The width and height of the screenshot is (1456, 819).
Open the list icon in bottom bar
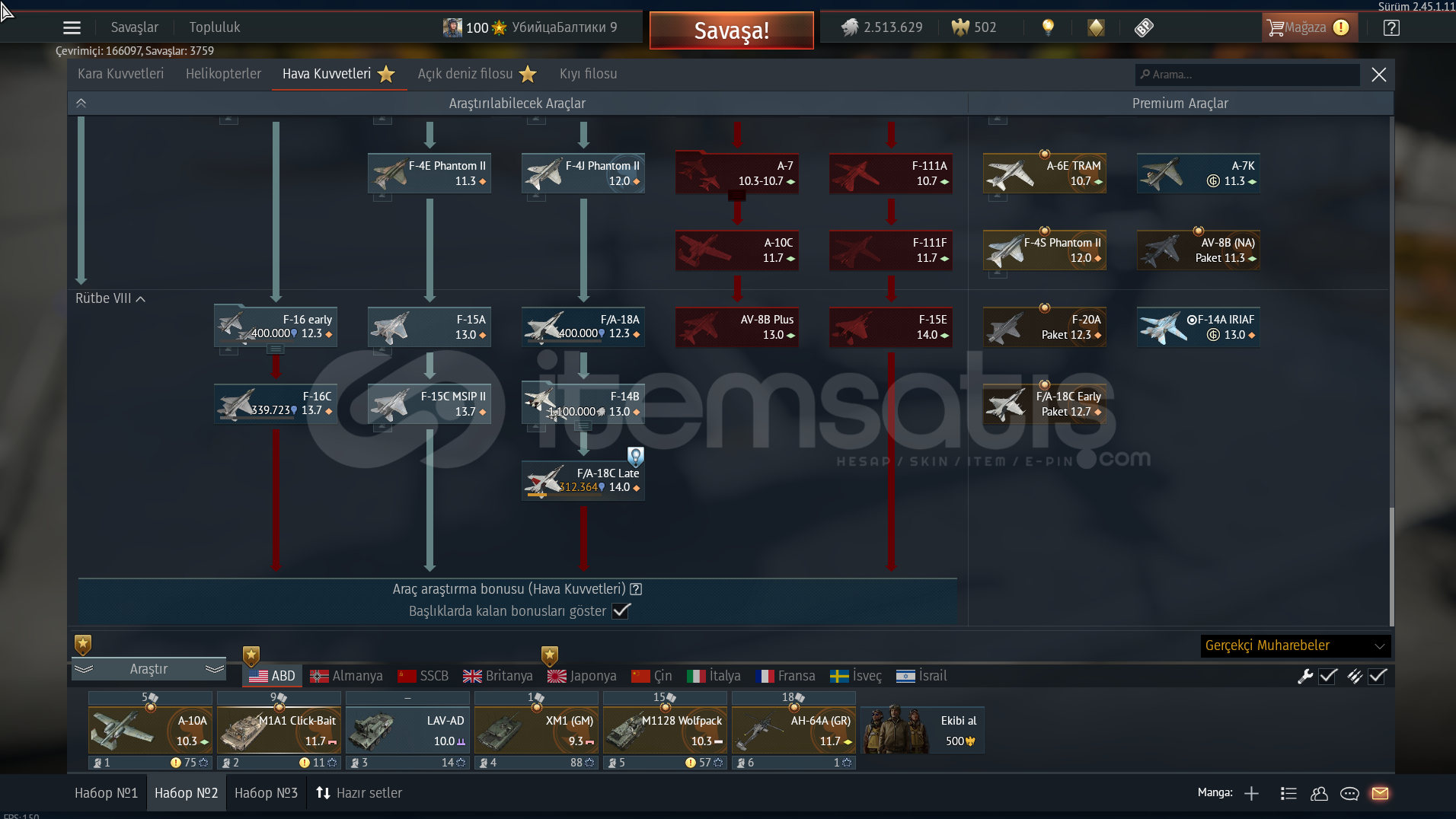tap(1288, 794)
